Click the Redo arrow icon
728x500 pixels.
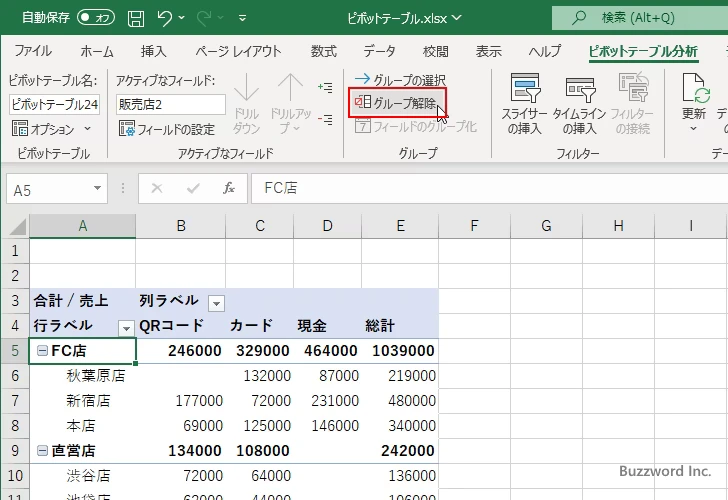[203, 18]
